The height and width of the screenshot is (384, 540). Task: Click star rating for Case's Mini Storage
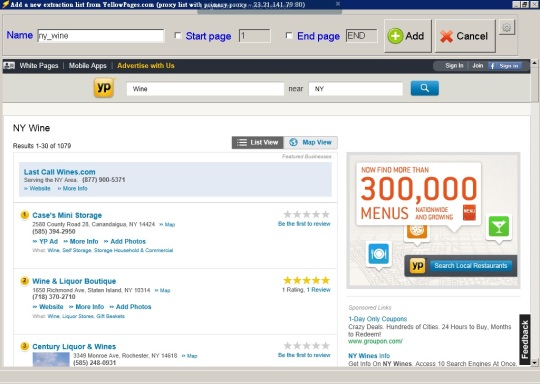[x=307, y=215]
